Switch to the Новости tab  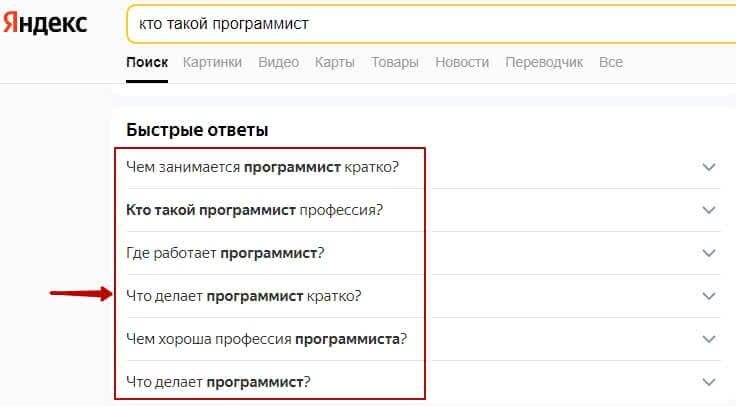point(462,62)
